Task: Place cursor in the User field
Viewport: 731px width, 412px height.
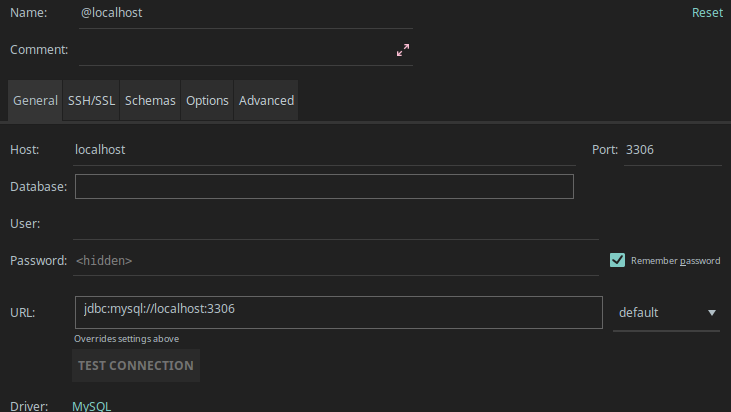Action: pyautogui.click(x=335, y=224)
